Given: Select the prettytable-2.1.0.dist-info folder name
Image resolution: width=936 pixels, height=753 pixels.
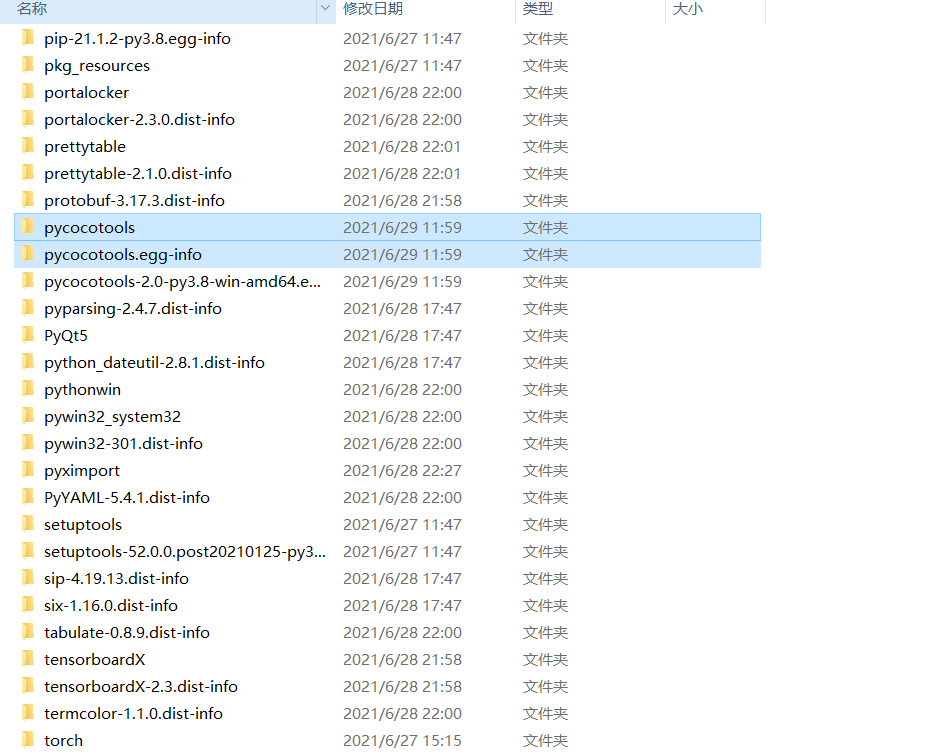Looking at the screenshot, I should coord(138,174).
